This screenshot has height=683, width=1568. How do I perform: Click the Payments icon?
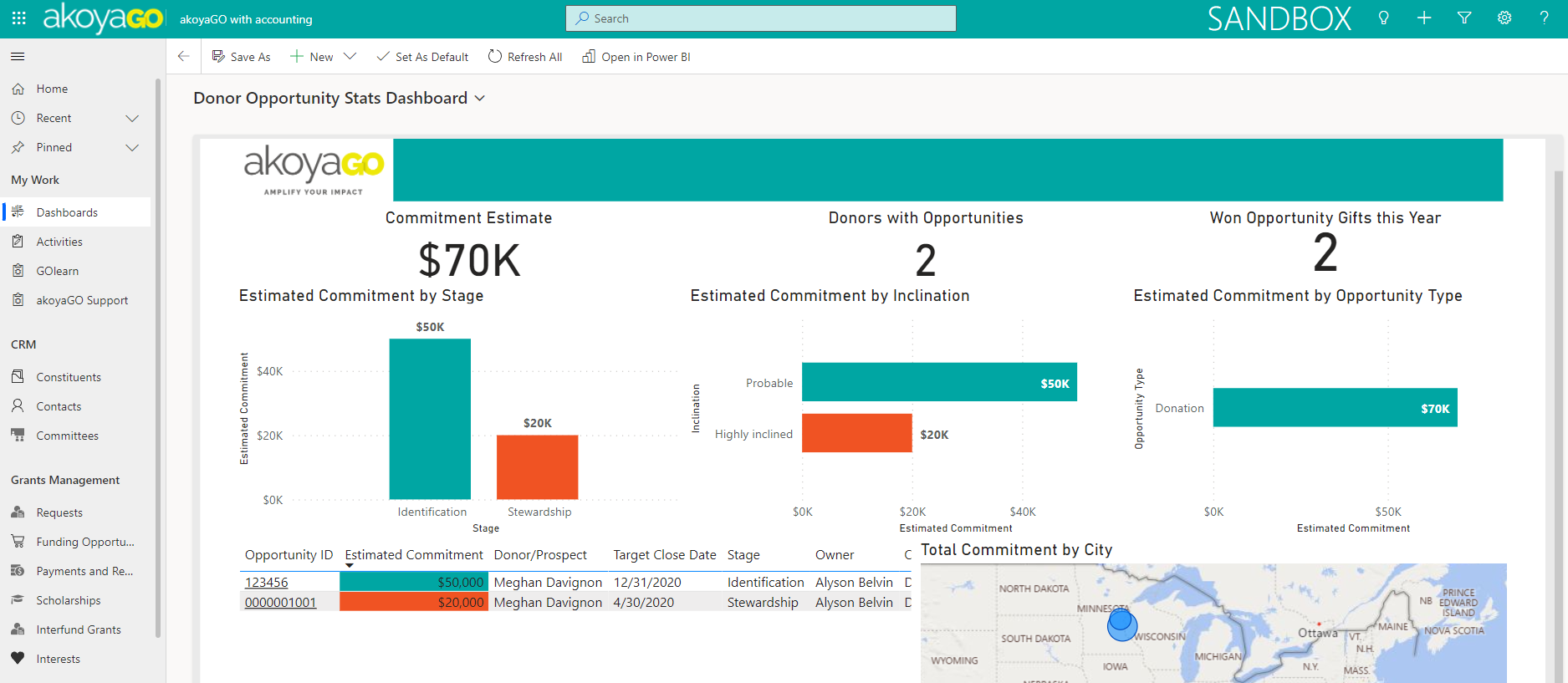pyautogui.click(x=18, y=571)
